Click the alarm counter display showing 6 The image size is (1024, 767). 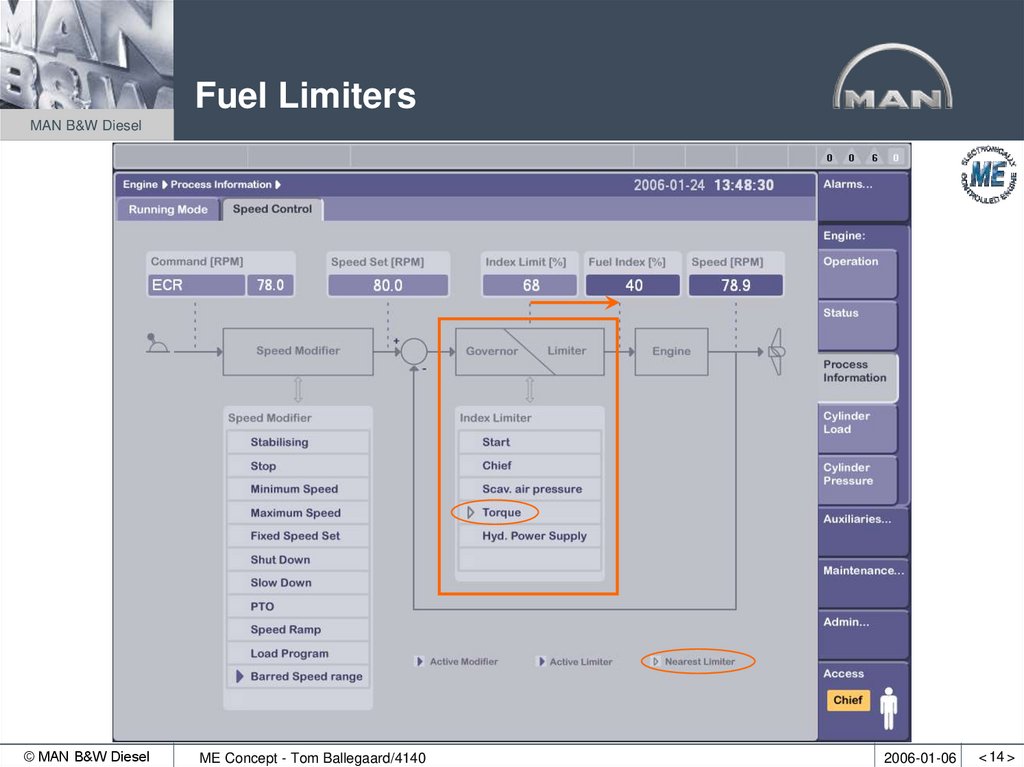click(874, 157)
